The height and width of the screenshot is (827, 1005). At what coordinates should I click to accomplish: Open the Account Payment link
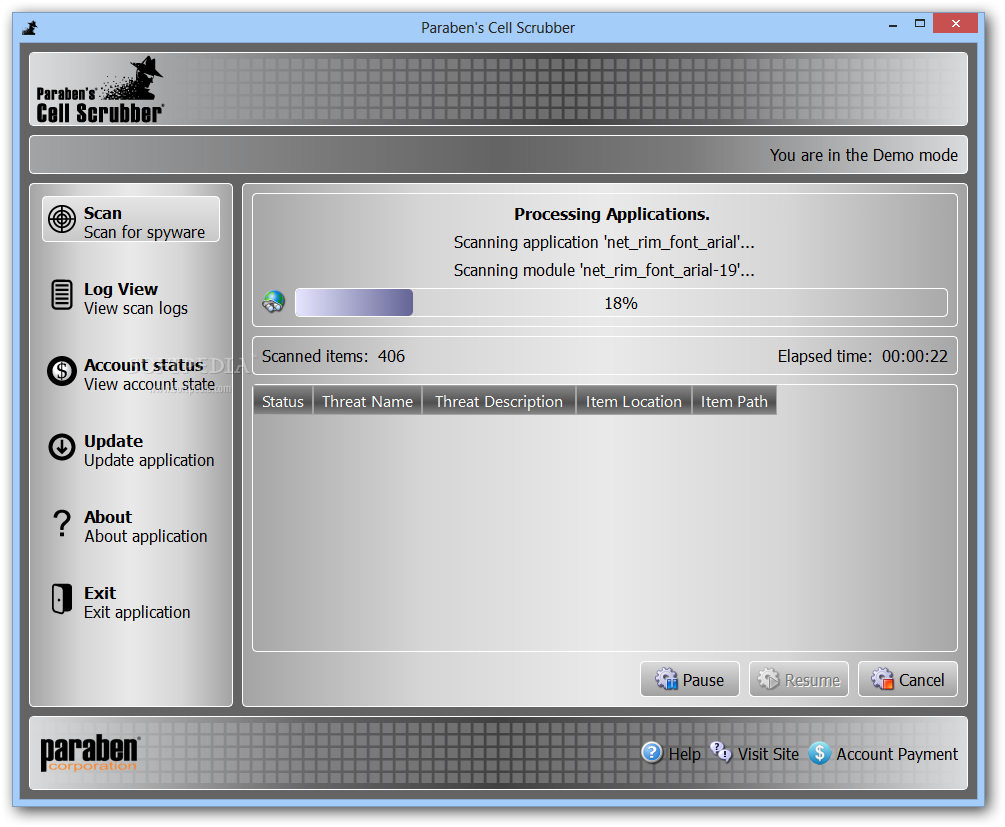(x=897, y=755)
